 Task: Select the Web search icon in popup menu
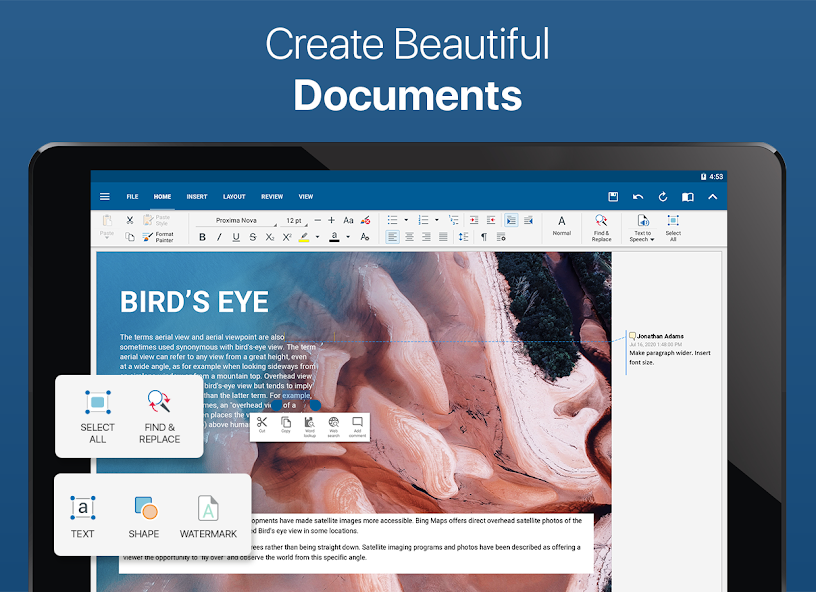[x=334, y=425]
